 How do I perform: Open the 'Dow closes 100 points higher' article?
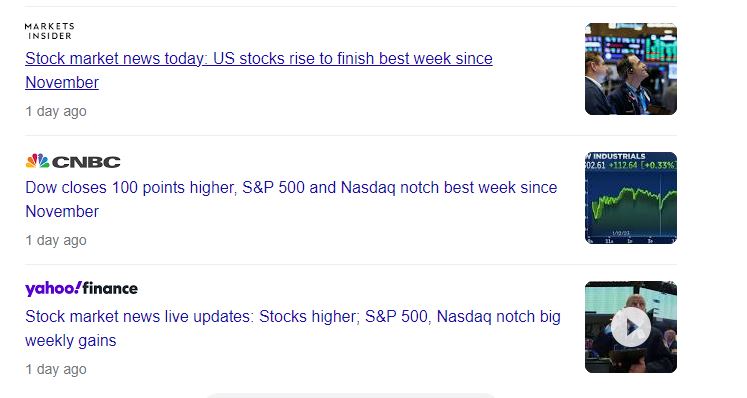point(291,199)
